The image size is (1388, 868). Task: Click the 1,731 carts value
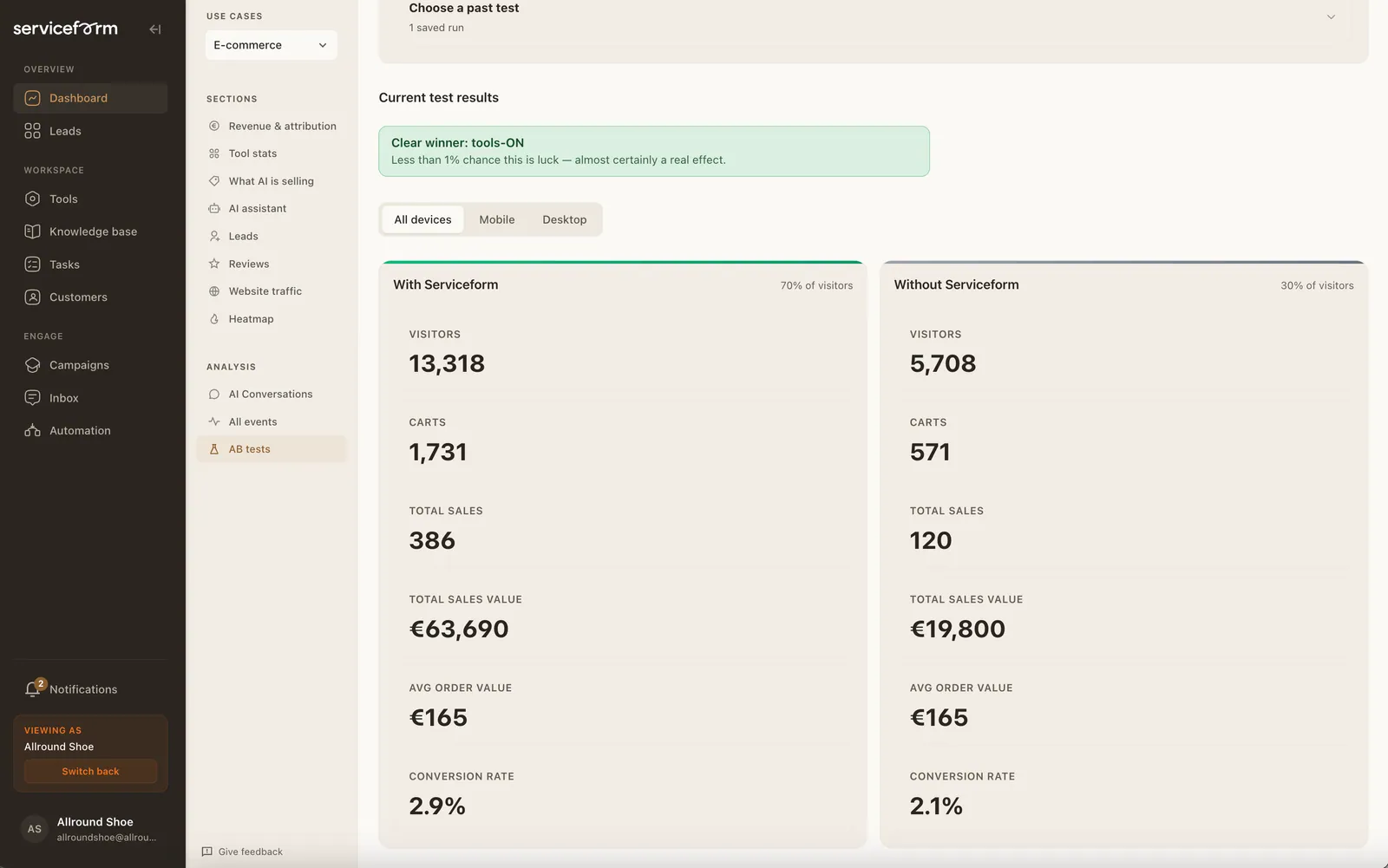[x=438, y=452]
